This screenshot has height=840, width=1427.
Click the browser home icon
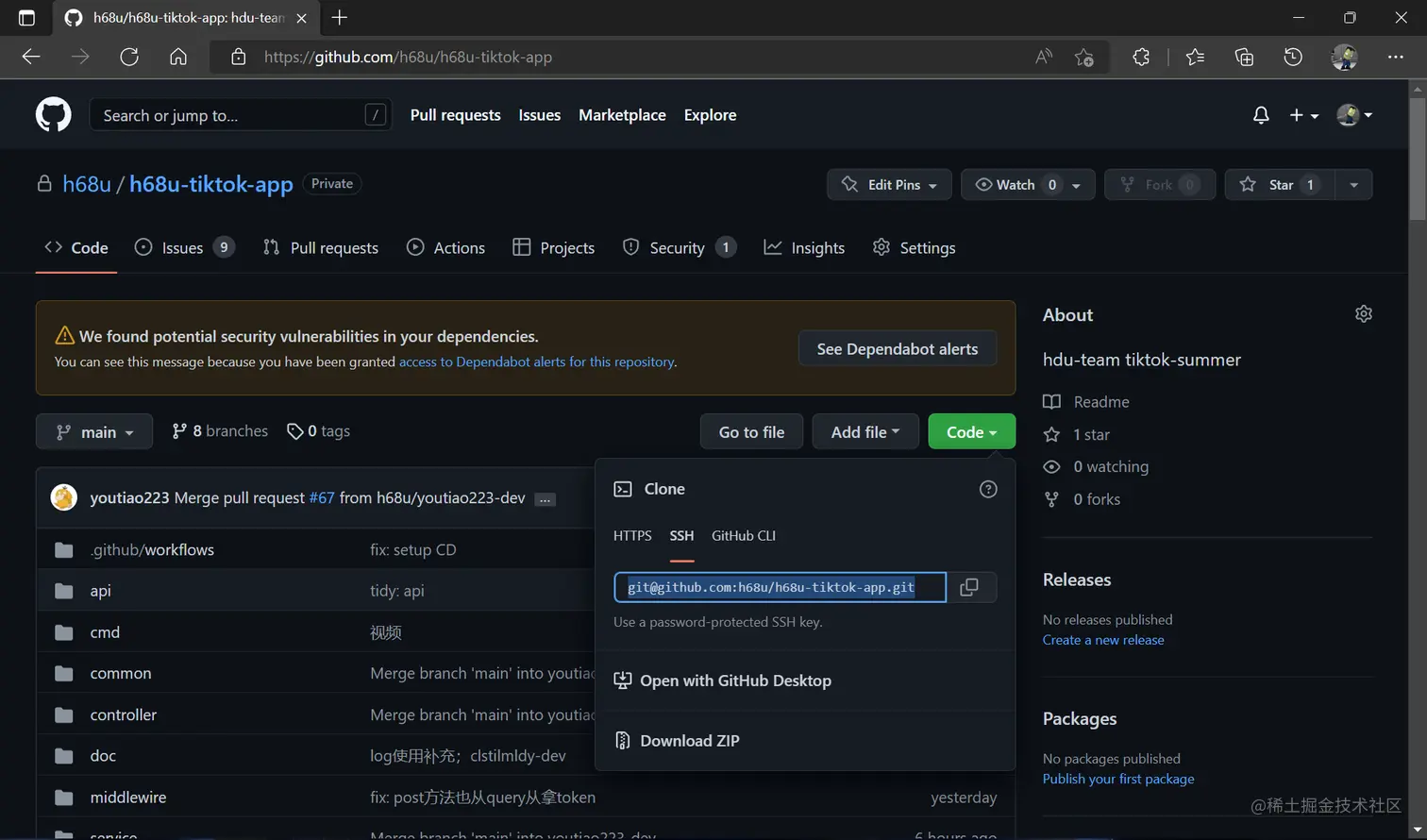[x=178, y=57]
